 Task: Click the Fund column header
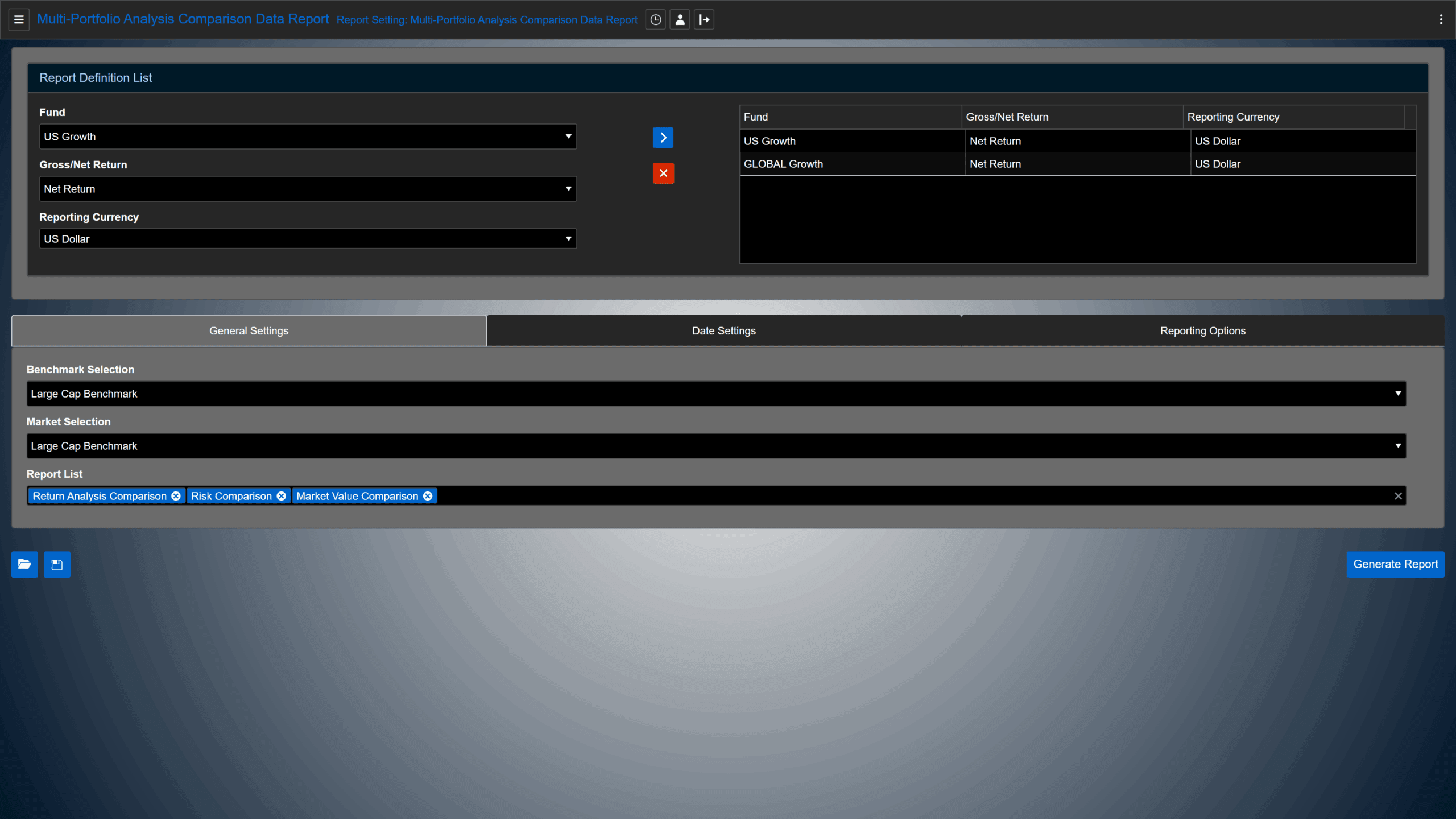(850, 117)
